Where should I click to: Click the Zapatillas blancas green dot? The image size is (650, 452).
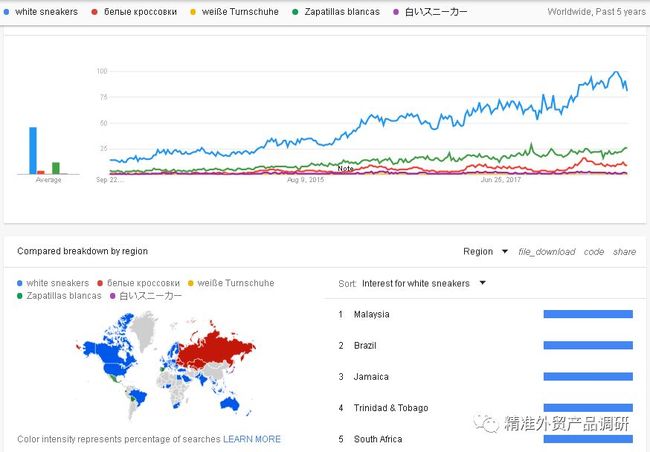tap(295, 12)
